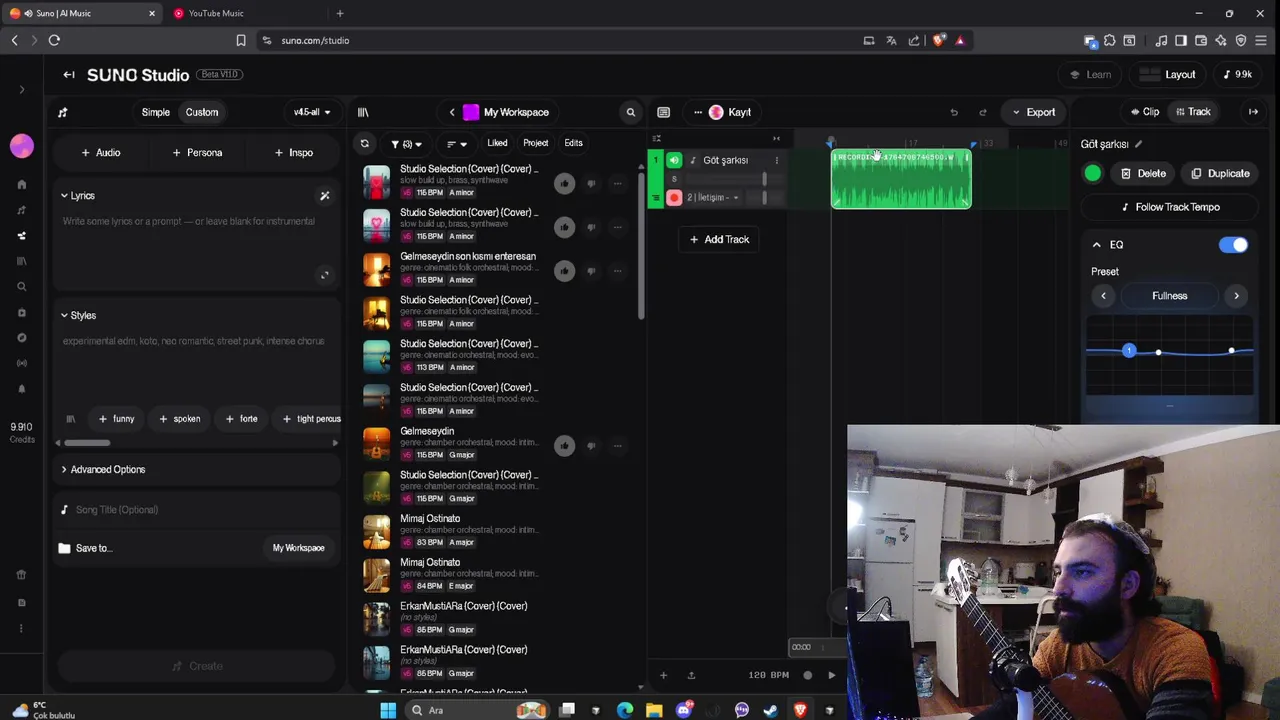The width and height of the screenshot is (1280, 720).
Task: Open the v4.5-all model dropdown
Action: click(312, 112)
